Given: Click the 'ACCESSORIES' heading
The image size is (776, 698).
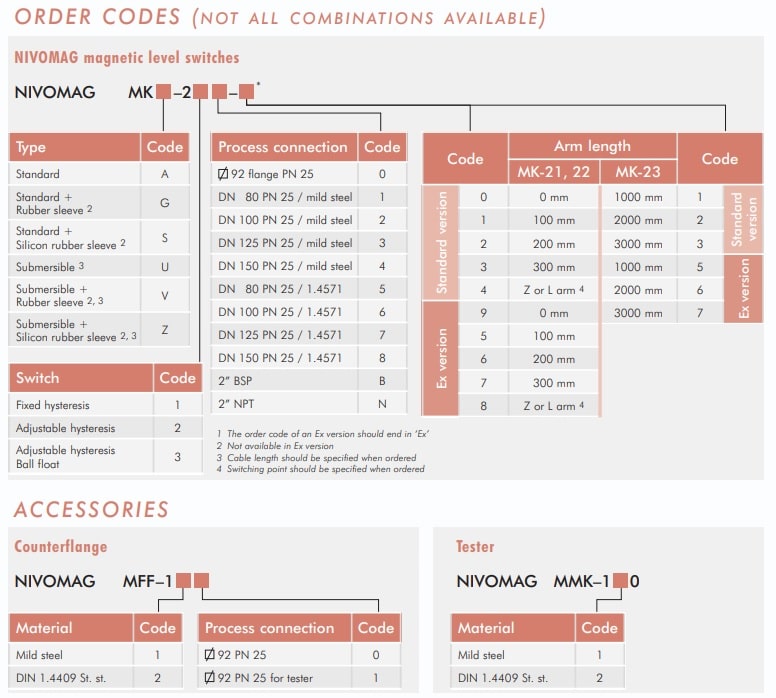Looking at the screenshot, I should pos(92,509).
